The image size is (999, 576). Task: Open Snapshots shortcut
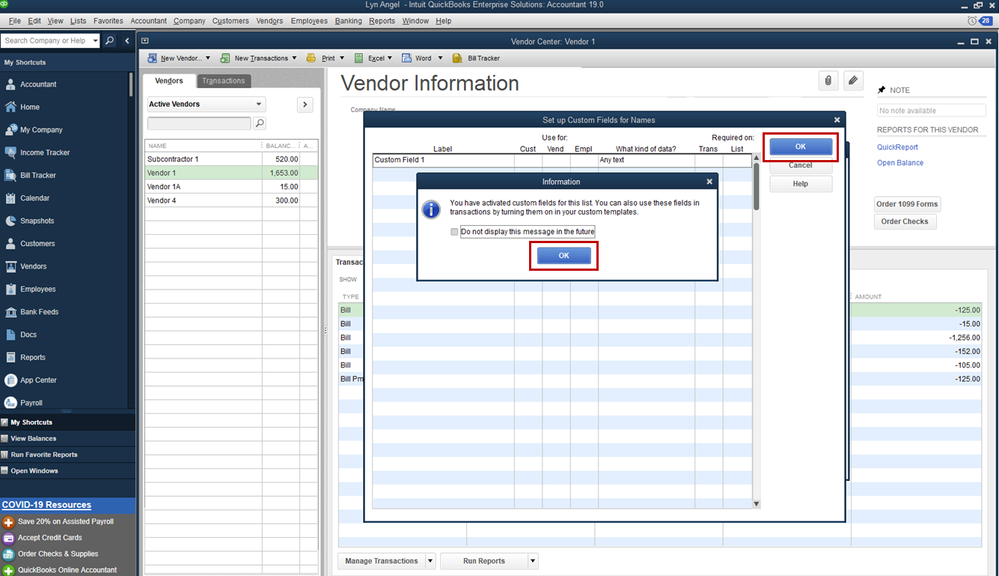[x=37, y=221]
